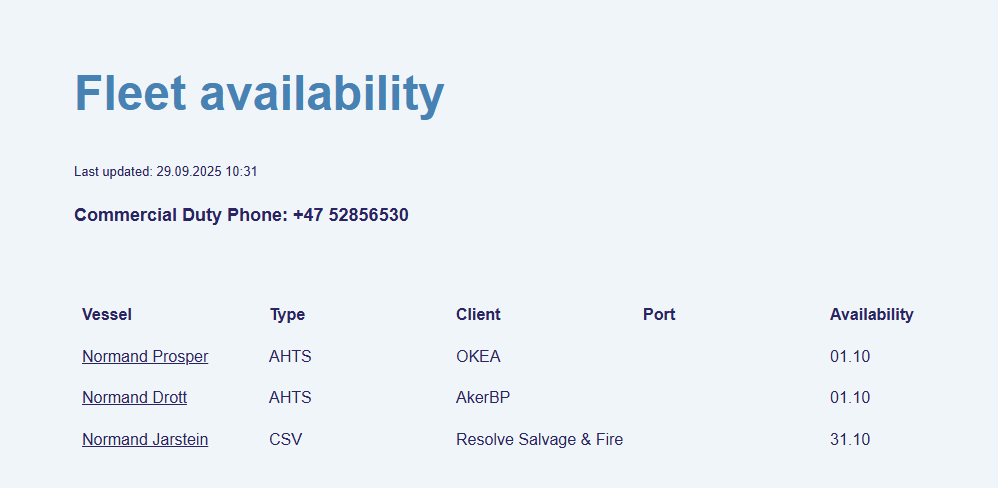The image size is (998, 488).
Task: Click the Last updated timestamp text
Action: pos(166,171)
